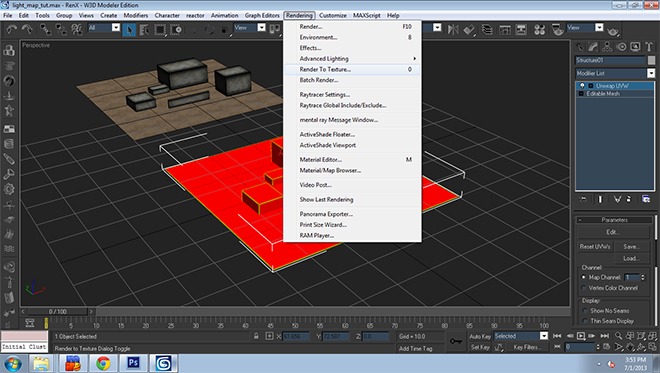Viewport: 660px width, 373px height.
Task: Open the Hierarchy command panel tab
Action: pyautogui.click(x=607, y=47)
